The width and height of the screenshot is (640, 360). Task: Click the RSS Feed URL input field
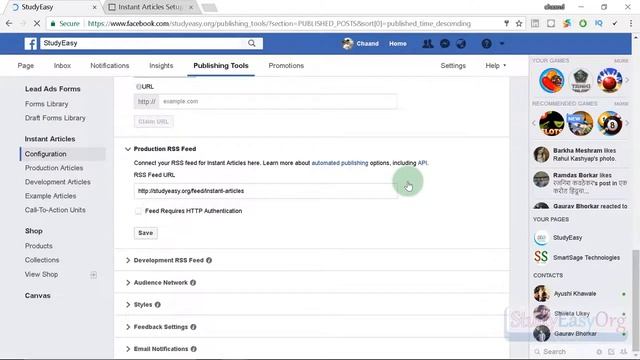265,191
